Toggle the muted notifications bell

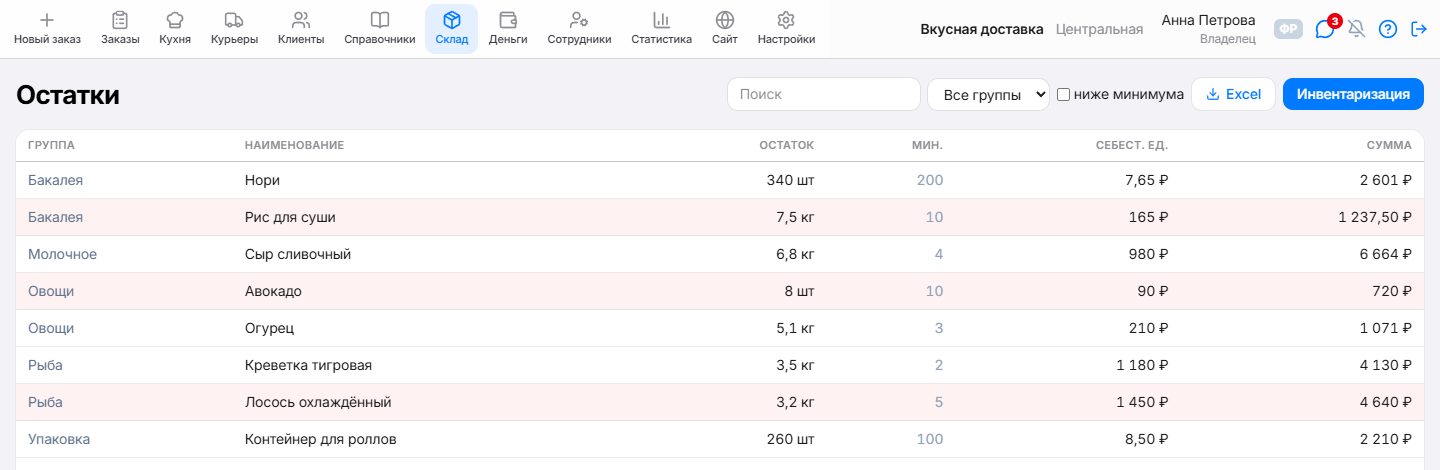point(1356,29)
